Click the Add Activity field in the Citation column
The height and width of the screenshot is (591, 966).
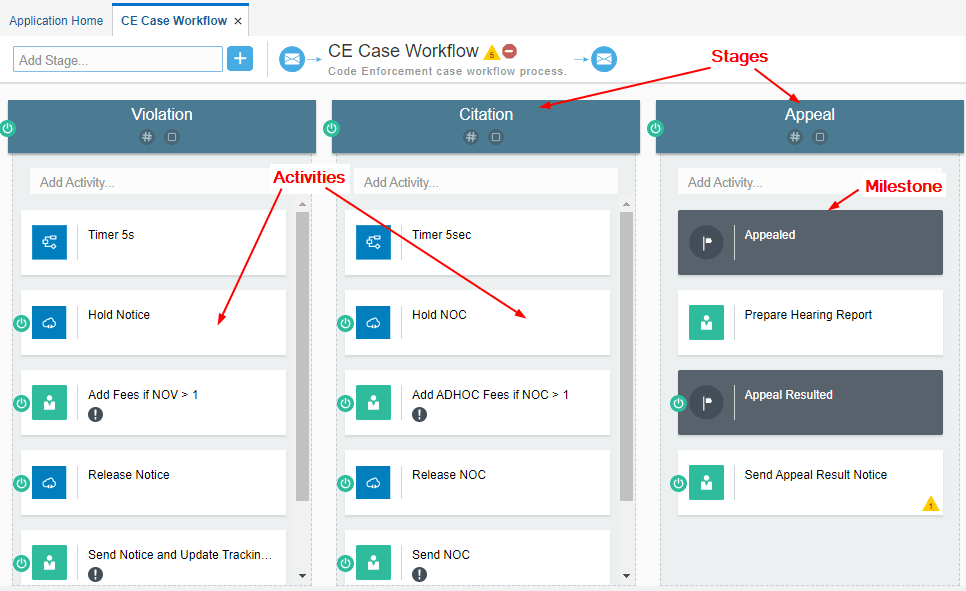(486, 181)
